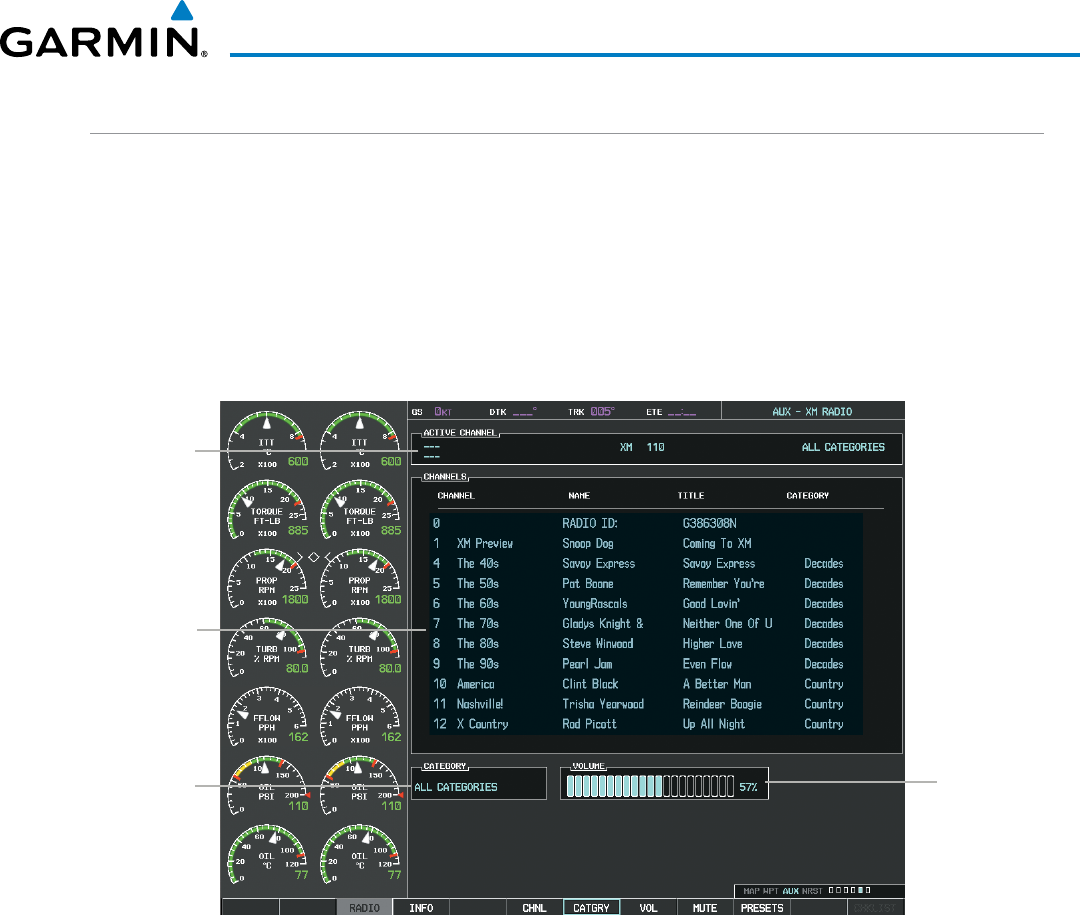Click the left OIL °C gauge
Screen dimensions: 1080x915
[267, 854]
